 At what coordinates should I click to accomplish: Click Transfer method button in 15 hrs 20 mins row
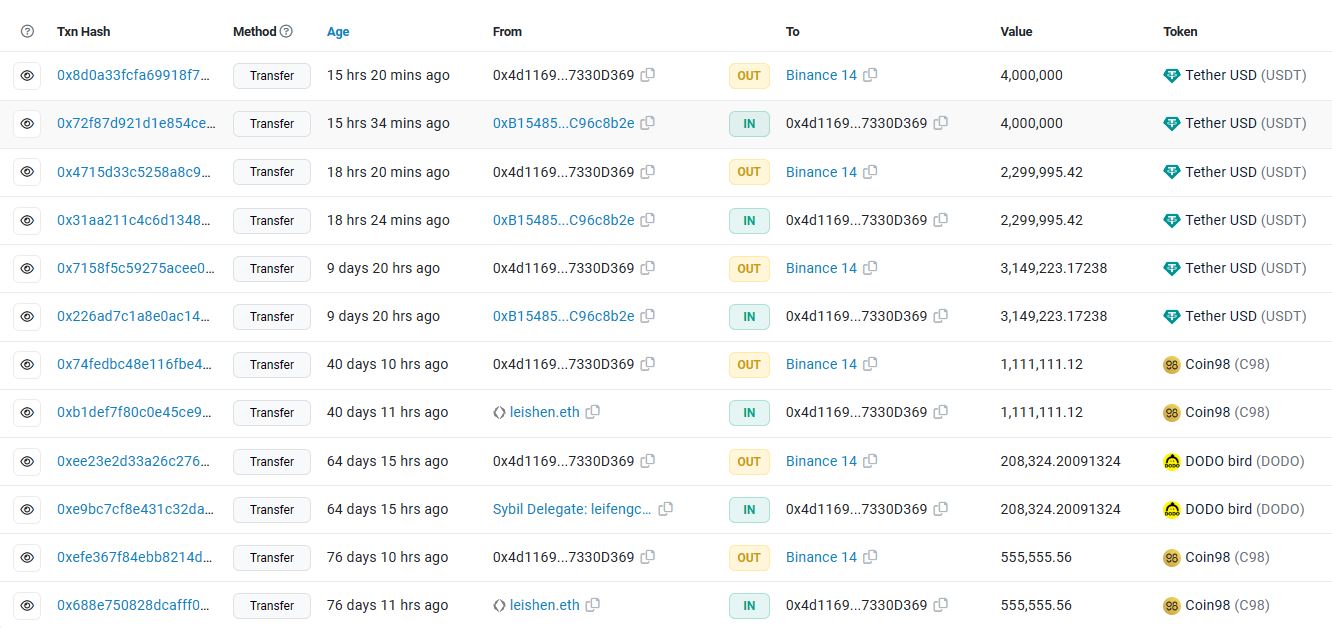[272, 75]
